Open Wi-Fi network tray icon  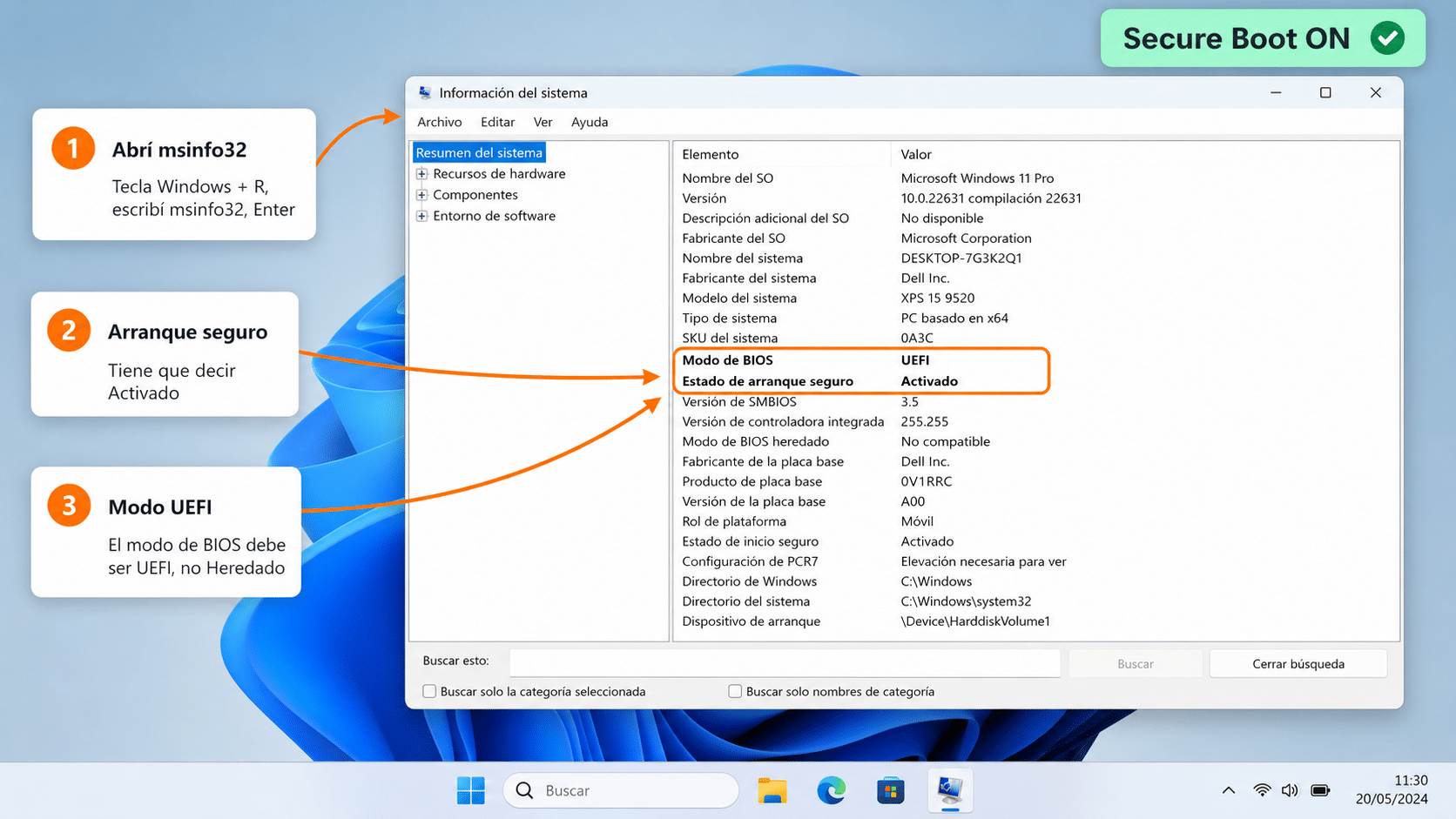(1262, 790)
